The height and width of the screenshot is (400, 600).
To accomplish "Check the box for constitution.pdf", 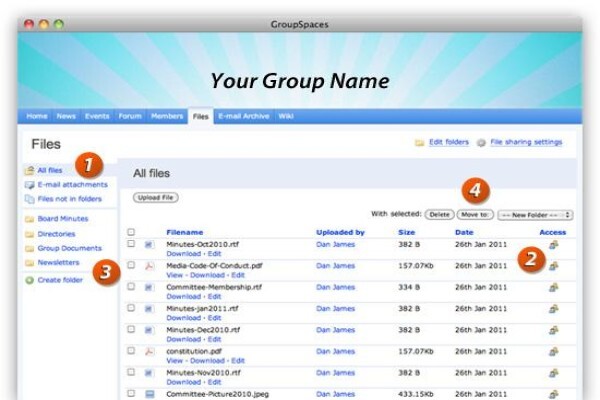I will [131, 351].
